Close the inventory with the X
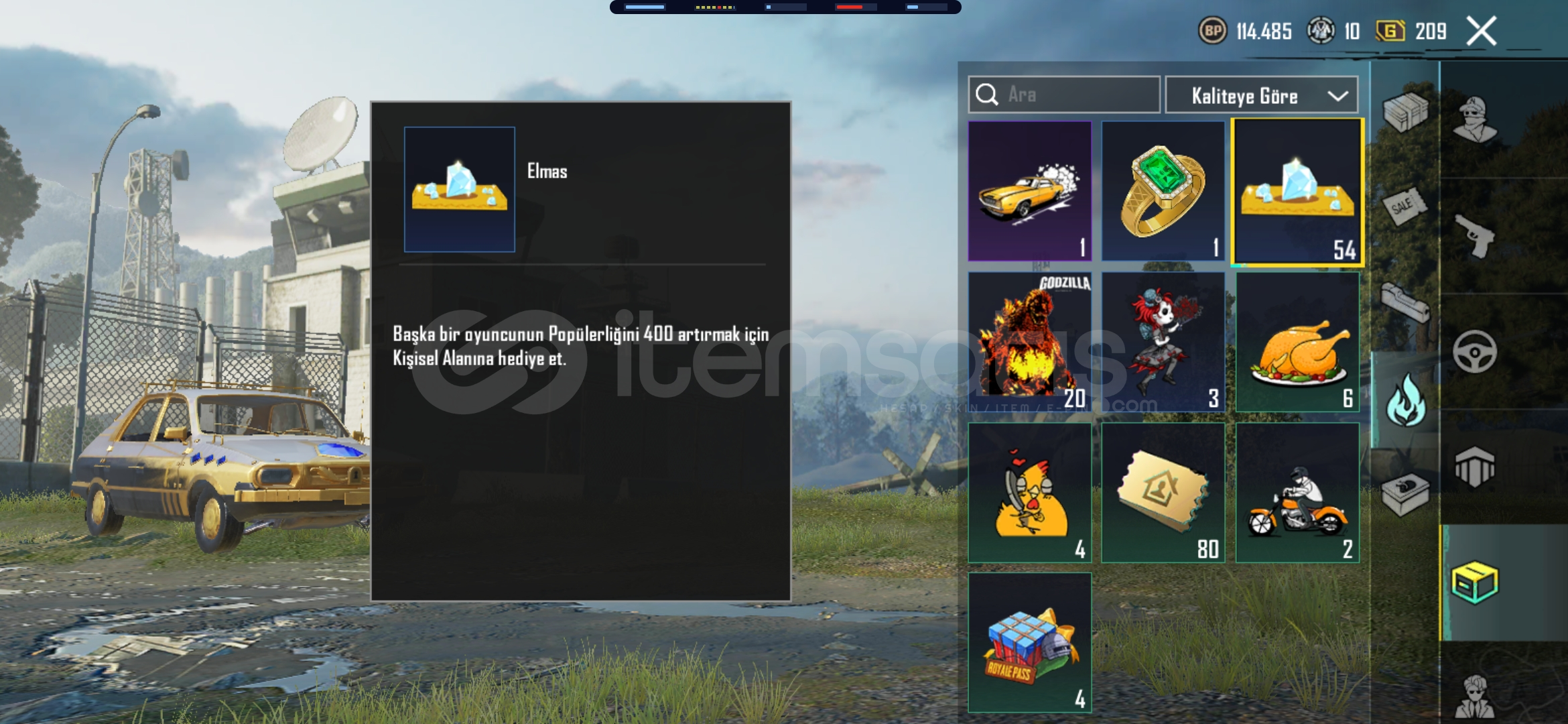 pyautogui.click(x=1482, y=31)
